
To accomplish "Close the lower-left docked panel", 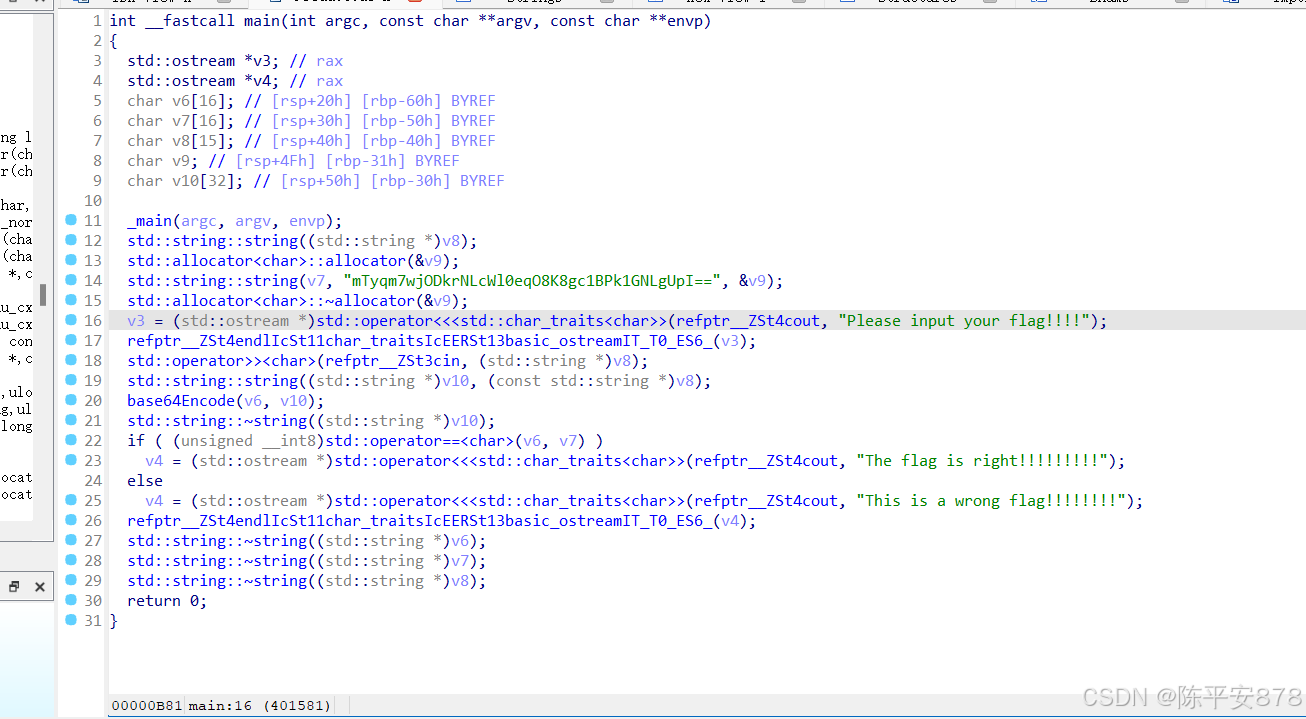I will [40, 587].
